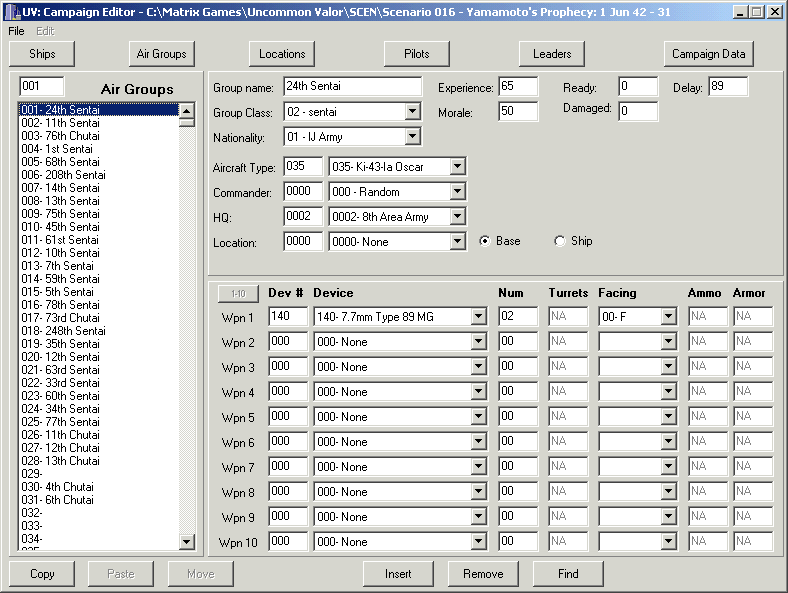The height and width of the screenshot is (593, 788).
Task: Expand the Group Class dropdown
Action: tap(413, 112)
